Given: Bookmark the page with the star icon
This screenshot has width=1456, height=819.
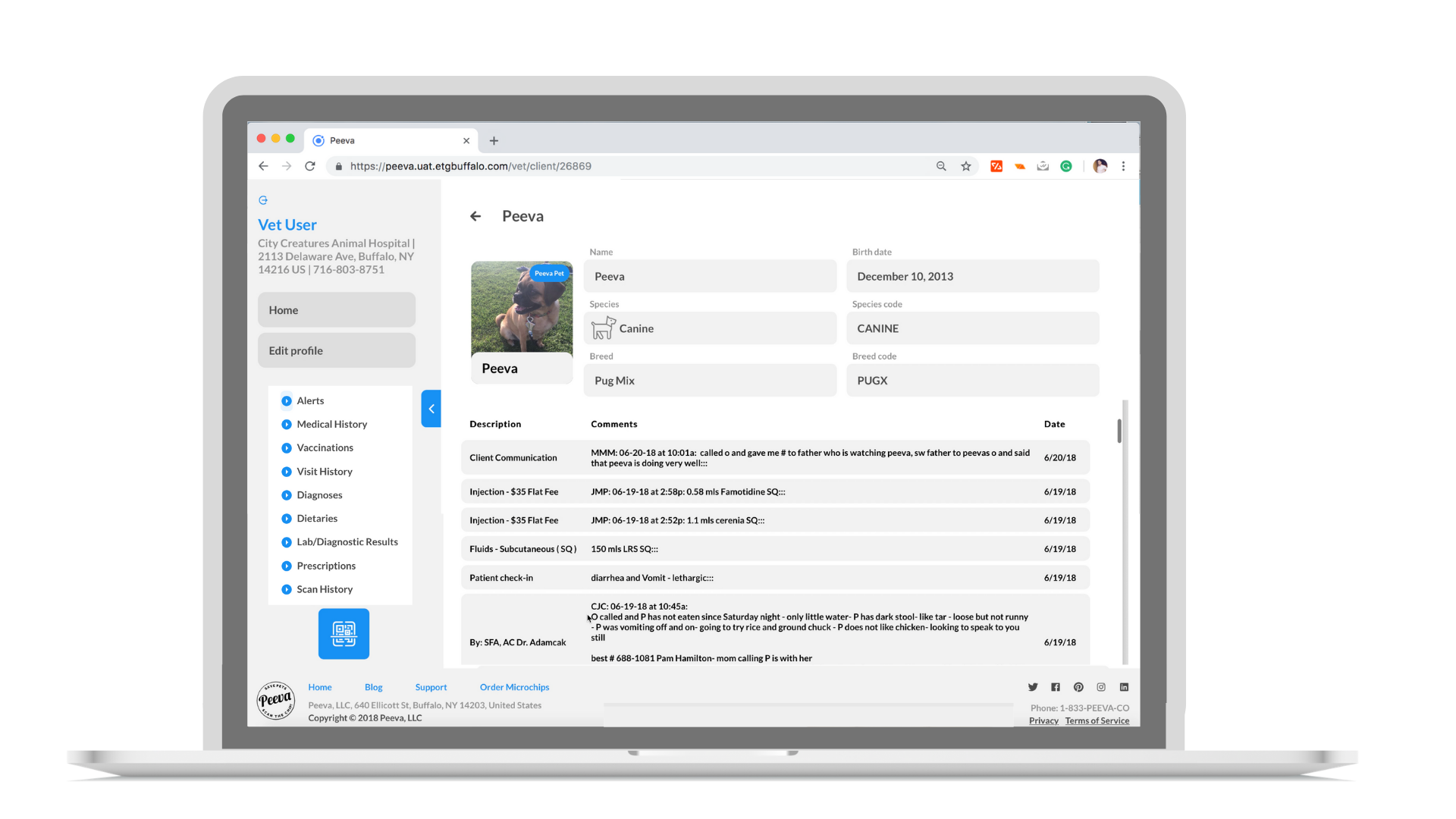Looking at the screenshot, I should [x=966, y=166].
